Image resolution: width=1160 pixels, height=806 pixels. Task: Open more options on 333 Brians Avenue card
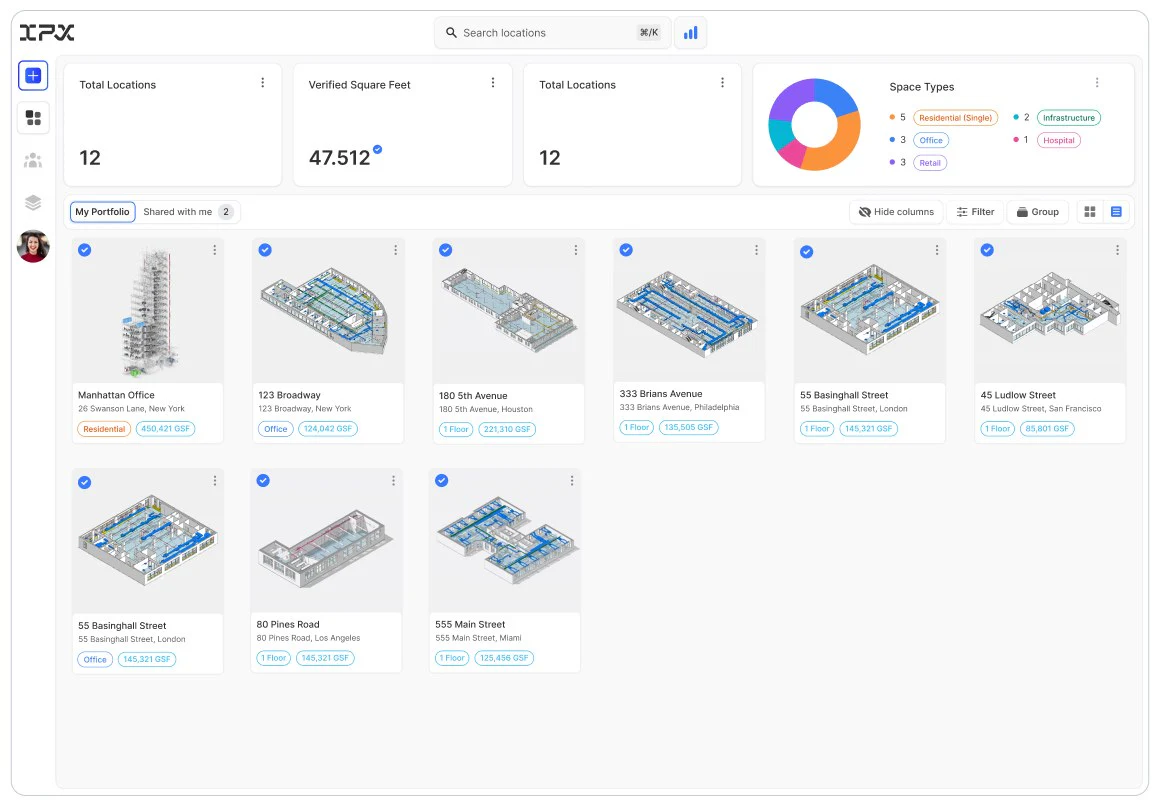(756, 250)
